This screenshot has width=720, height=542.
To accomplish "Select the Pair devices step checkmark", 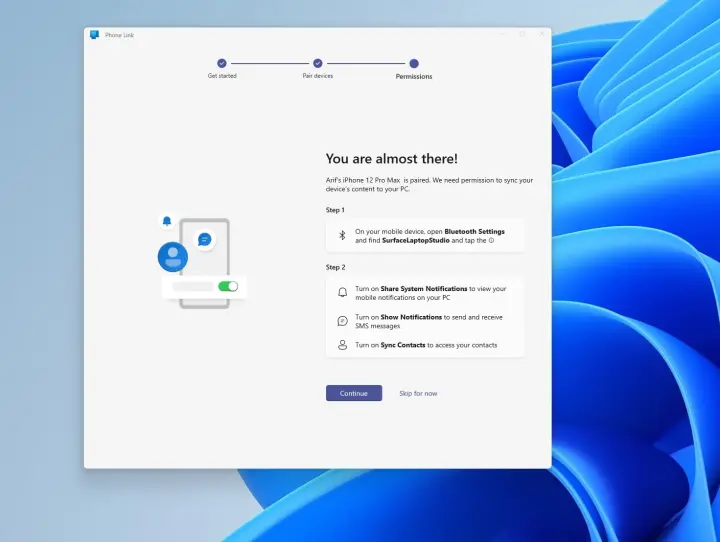I will tap(318, 63).
